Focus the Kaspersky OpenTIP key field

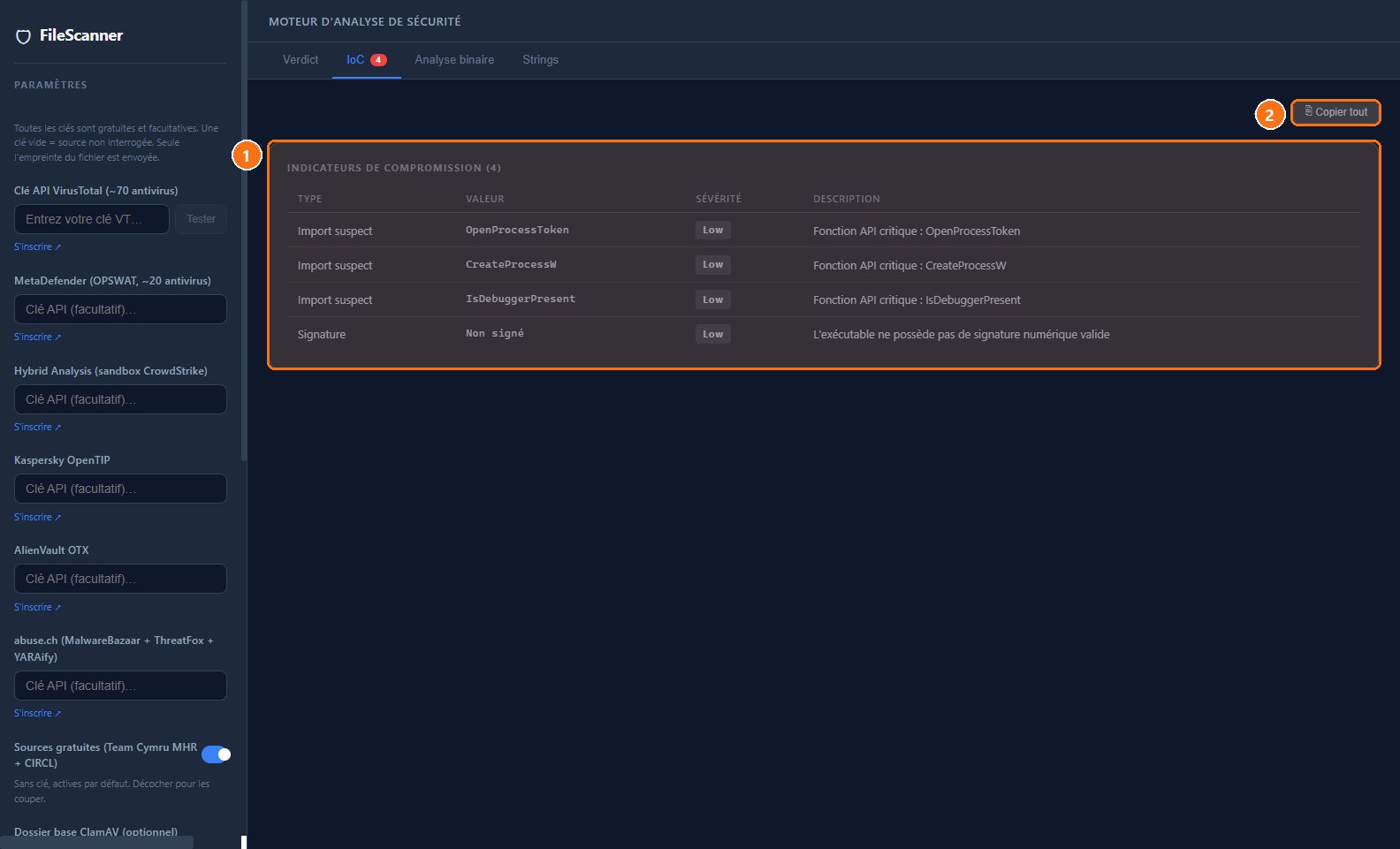(120, 489)
